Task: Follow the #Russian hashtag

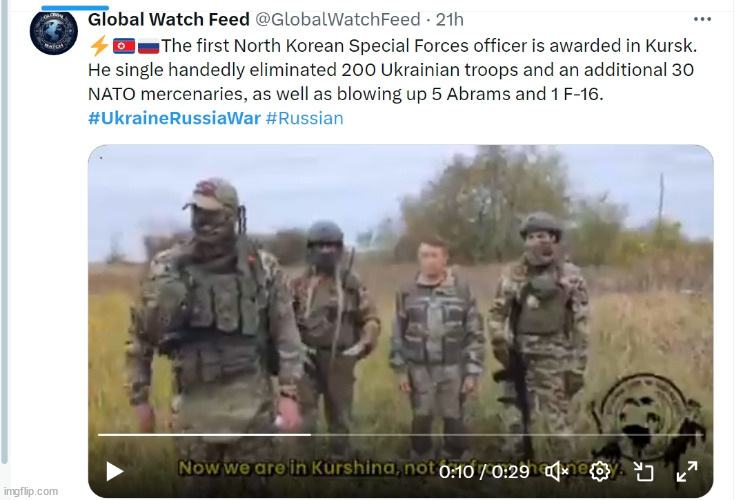Action: pos(304,118)
